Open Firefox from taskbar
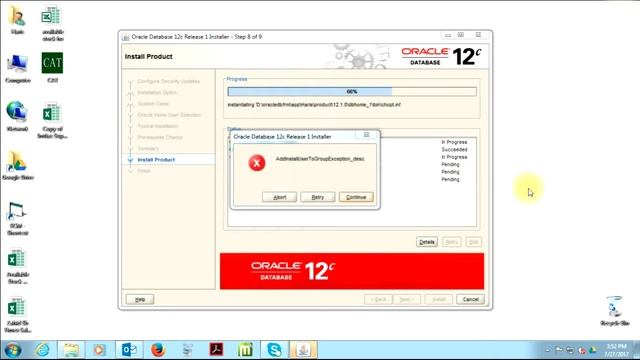640x360 pixels. (x=158, y=350)
